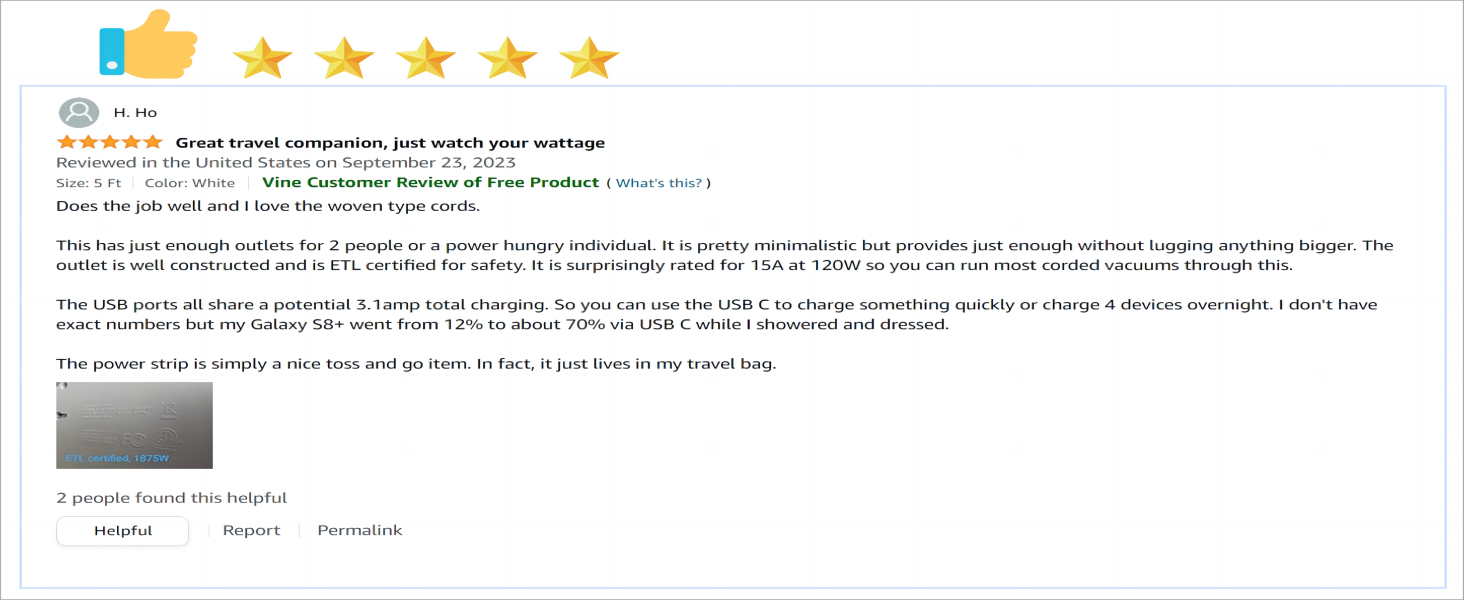1464x600 pixels.
Task: Click "Vine Customer Review of Free Product"
Action: 430,182
